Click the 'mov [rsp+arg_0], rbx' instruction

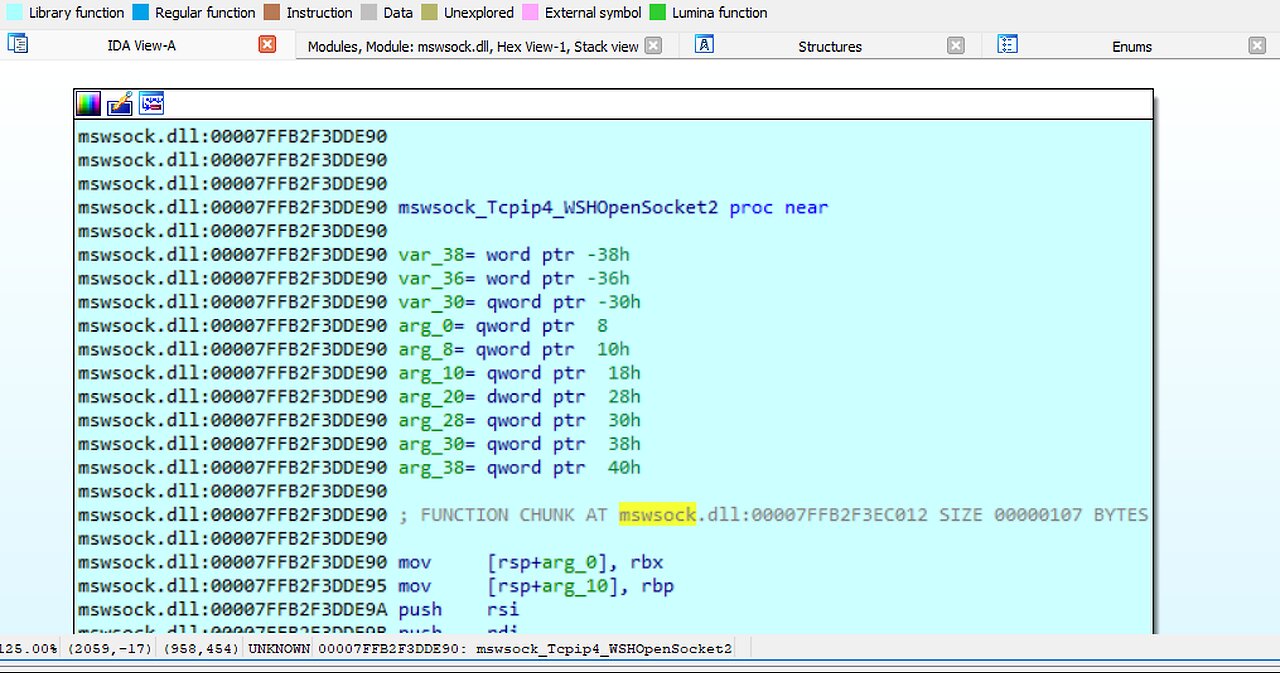point(531,563)
